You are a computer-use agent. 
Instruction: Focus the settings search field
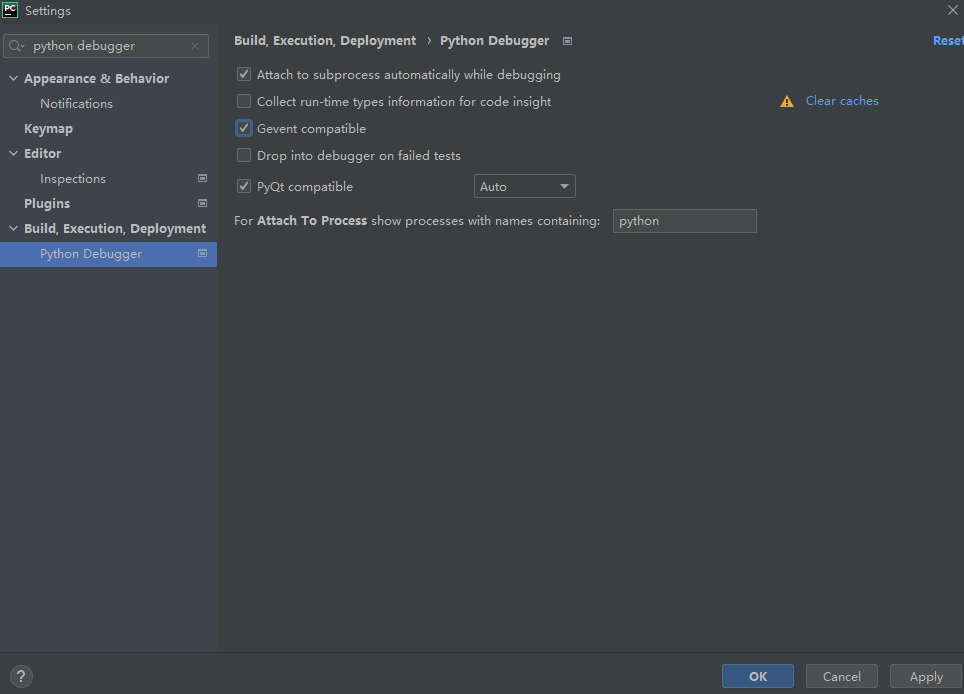(x=106, y=46)
